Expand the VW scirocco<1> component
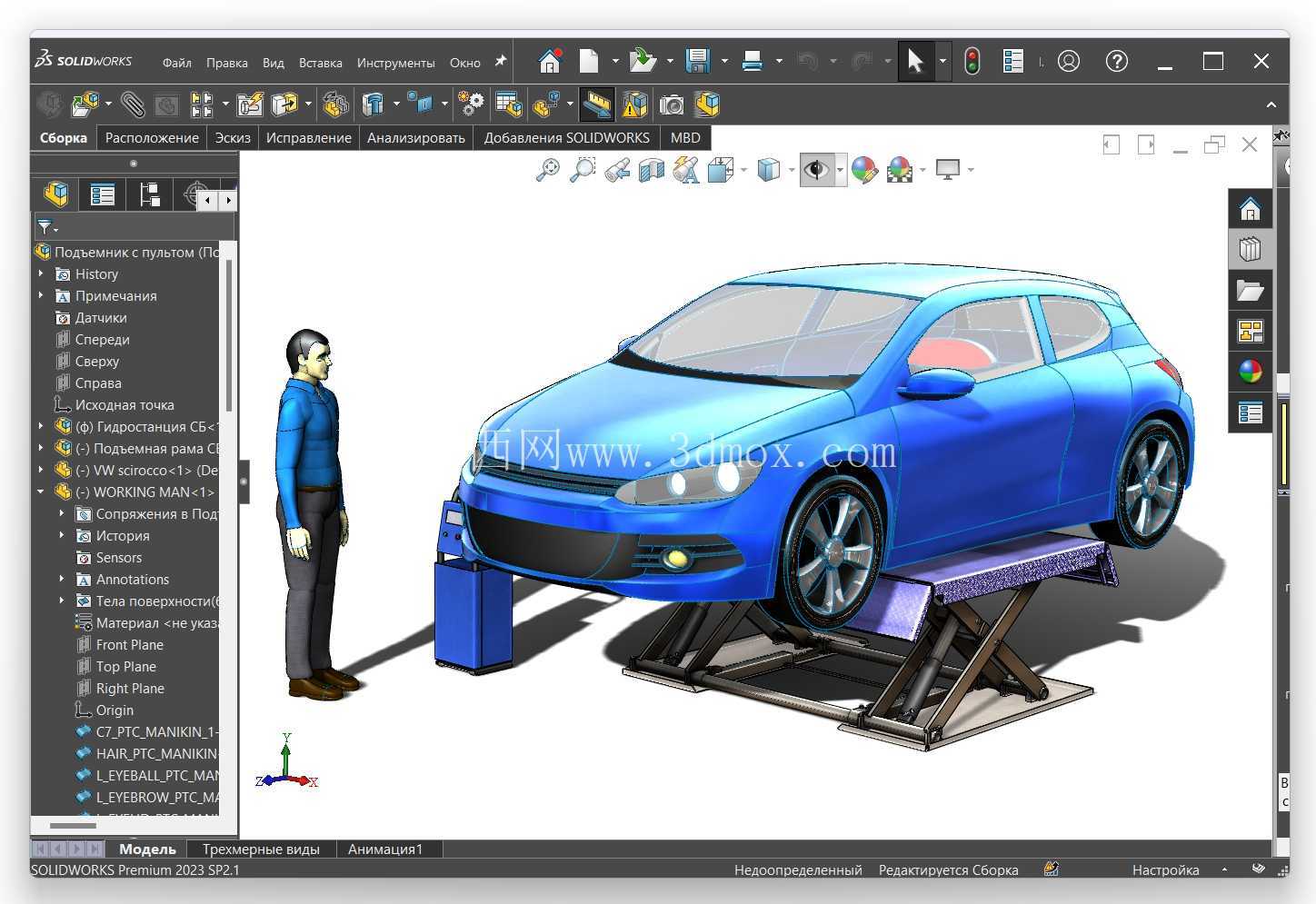The height and width of the screenshot is (904, 1316). tap(41, 470)
